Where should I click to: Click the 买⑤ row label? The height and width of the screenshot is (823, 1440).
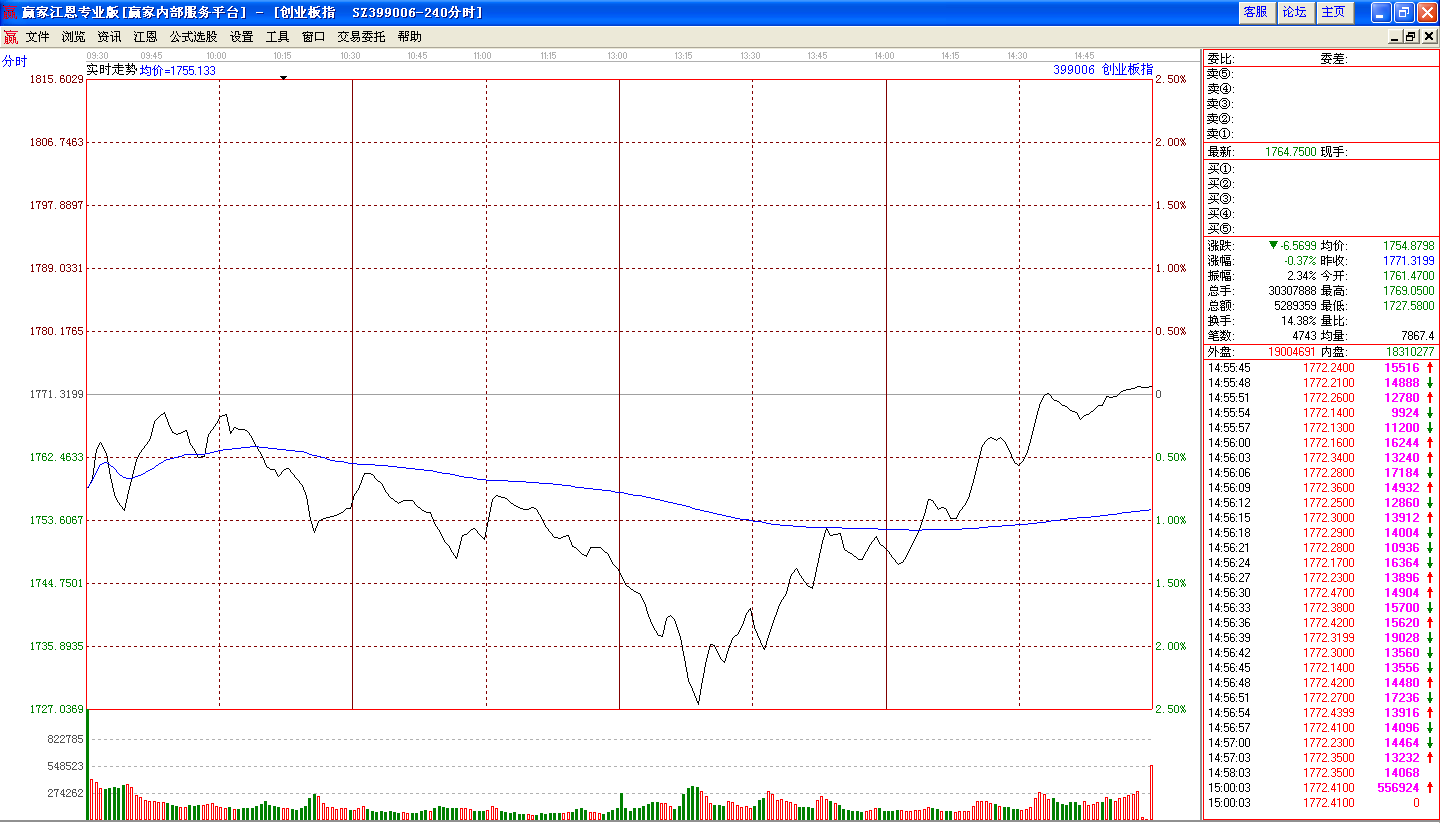tap(1220, 229)
